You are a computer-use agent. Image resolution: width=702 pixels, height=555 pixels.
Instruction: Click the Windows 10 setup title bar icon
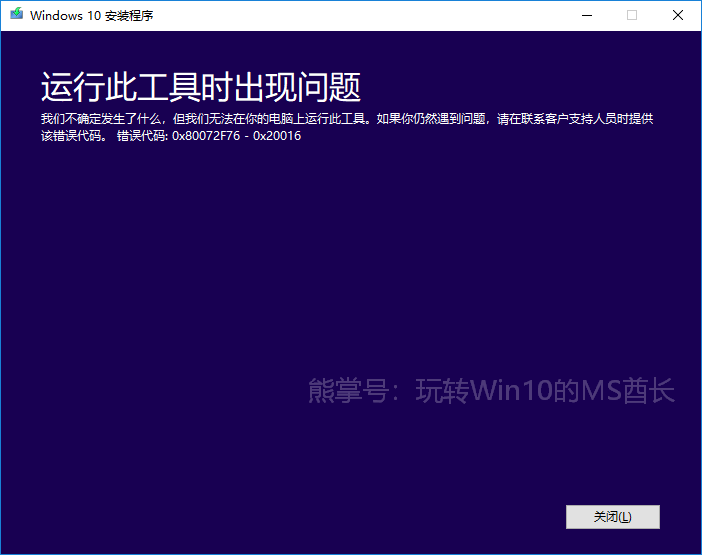(x=17, y=14)
